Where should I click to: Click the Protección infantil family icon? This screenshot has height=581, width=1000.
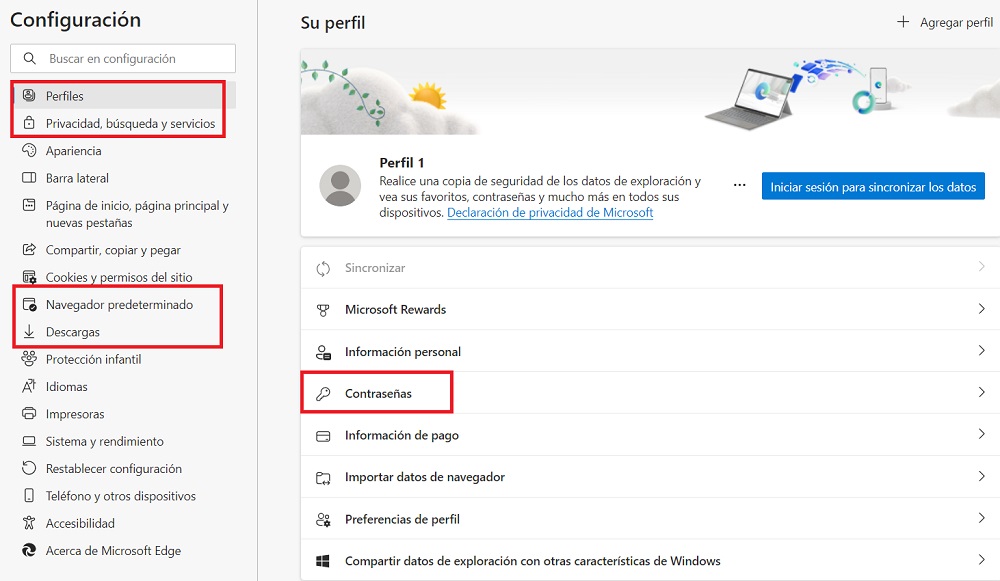click(x=29, y=358)
